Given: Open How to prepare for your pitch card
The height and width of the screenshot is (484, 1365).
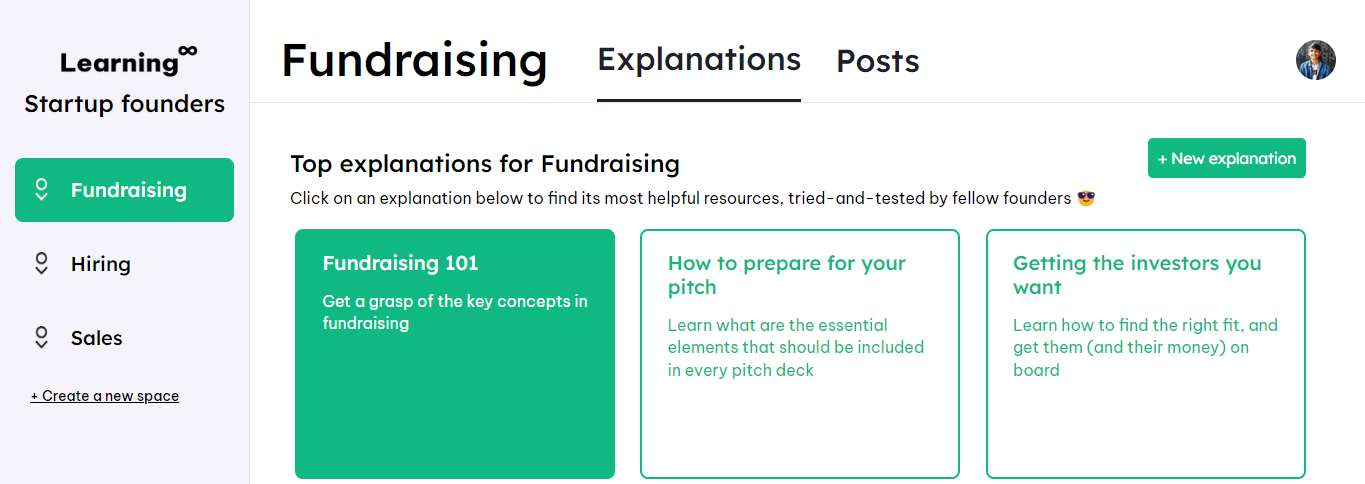Looking at the screenshot, I should click(800, 354).
